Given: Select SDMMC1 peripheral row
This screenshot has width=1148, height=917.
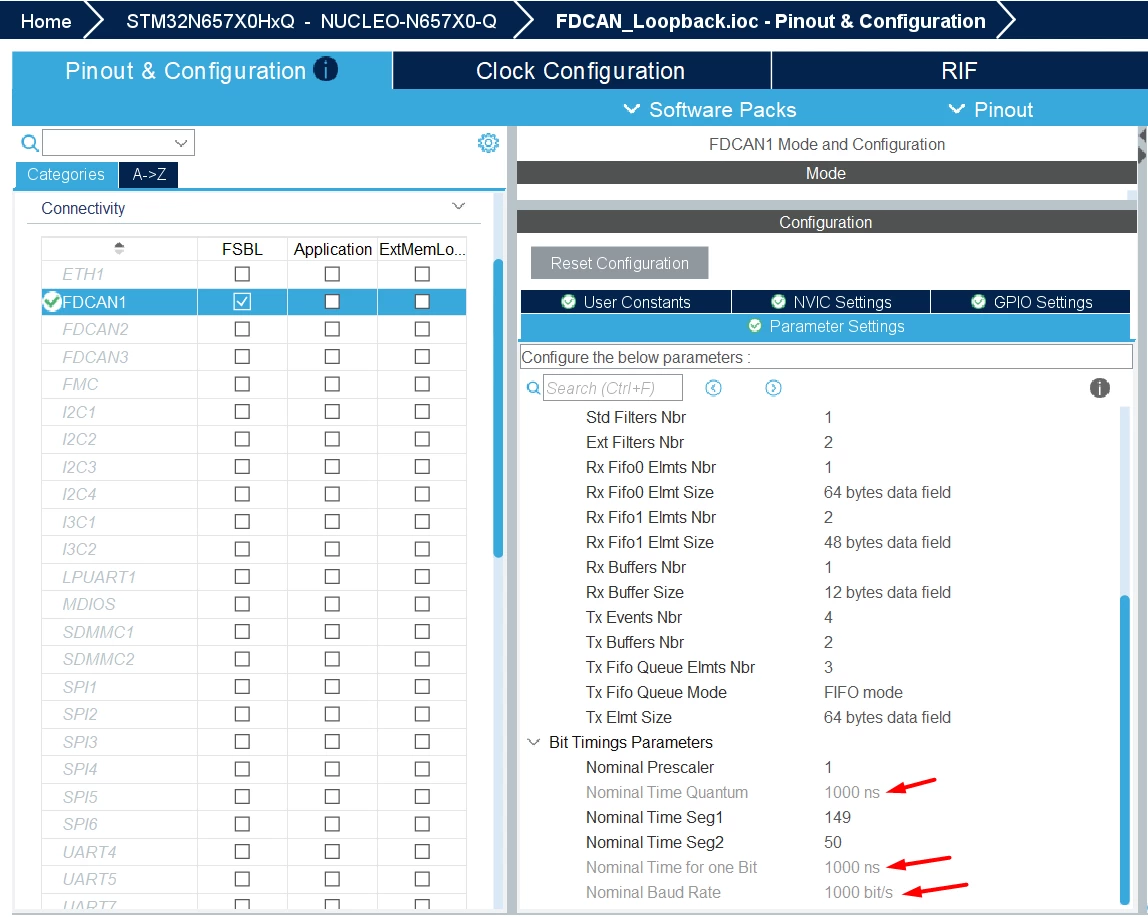Looking at the screenshot, I should coord(98,631).
